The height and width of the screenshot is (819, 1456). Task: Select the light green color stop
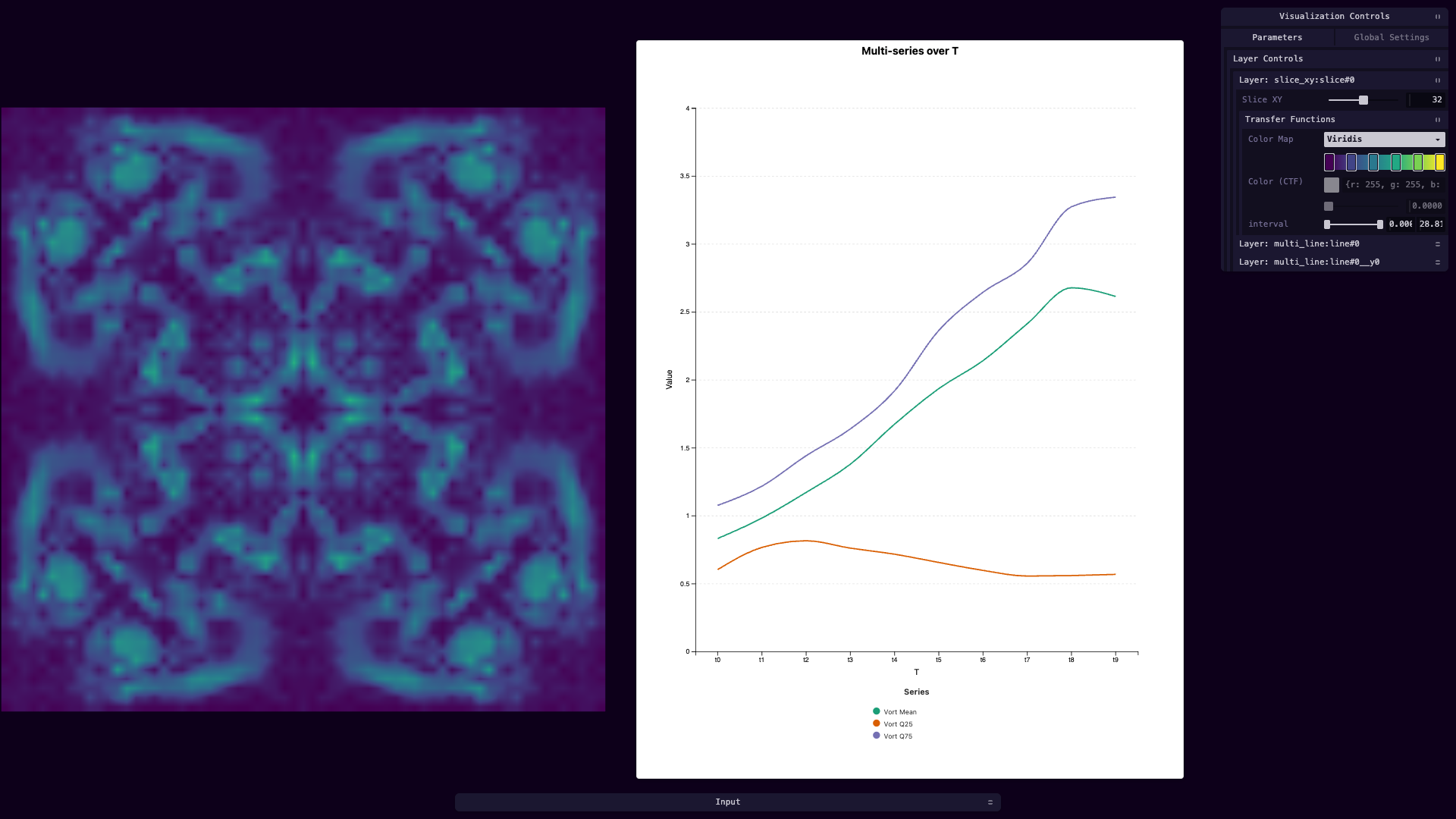[1418, 162]
